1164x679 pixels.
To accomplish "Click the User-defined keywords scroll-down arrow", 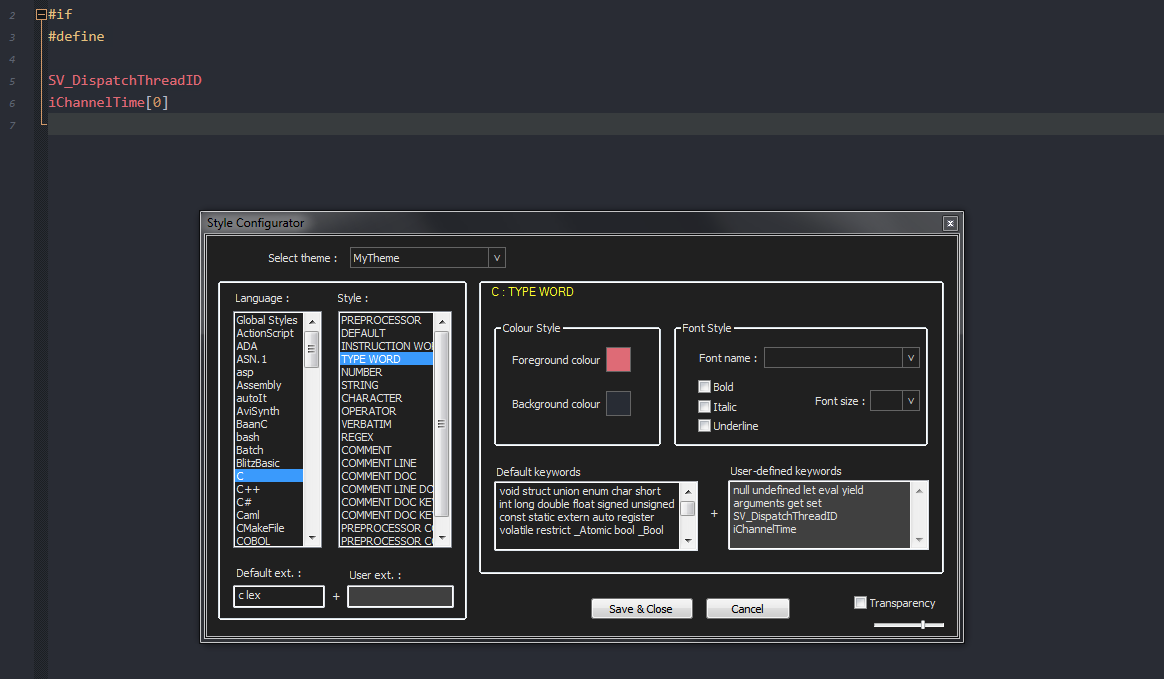I will coord(919,540).
